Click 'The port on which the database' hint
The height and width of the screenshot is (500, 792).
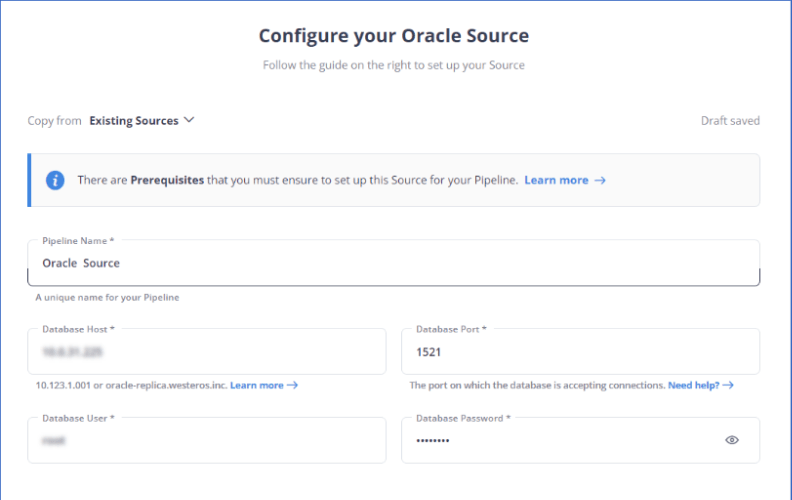pos(537,385)
